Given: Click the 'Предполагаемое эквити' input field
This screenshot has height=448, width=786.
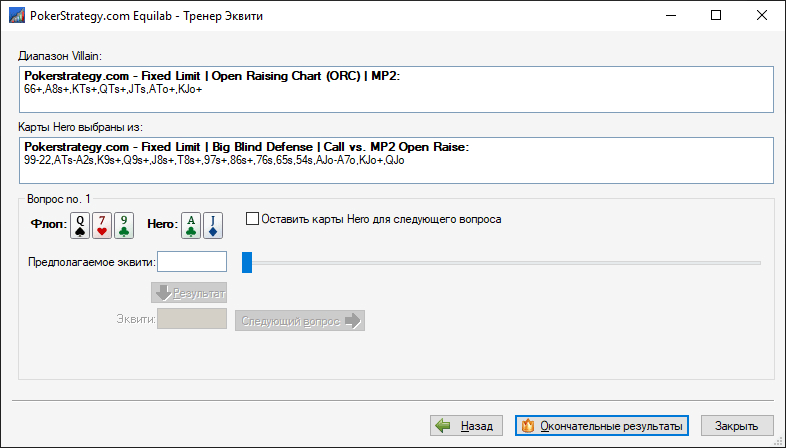Looking at the screenshot, I should pos(192,262).
